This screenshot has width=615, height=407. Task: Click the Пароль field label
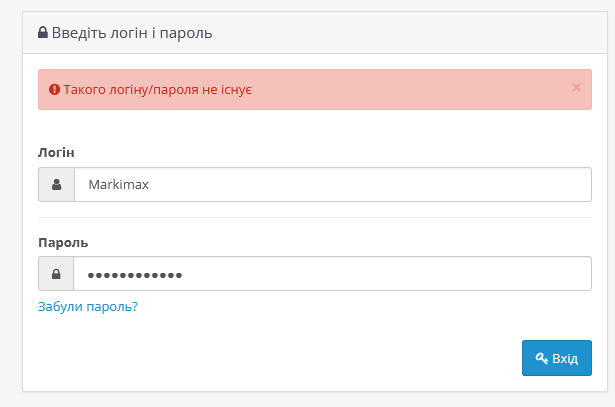pyautogui.click(x=62, y=242)
